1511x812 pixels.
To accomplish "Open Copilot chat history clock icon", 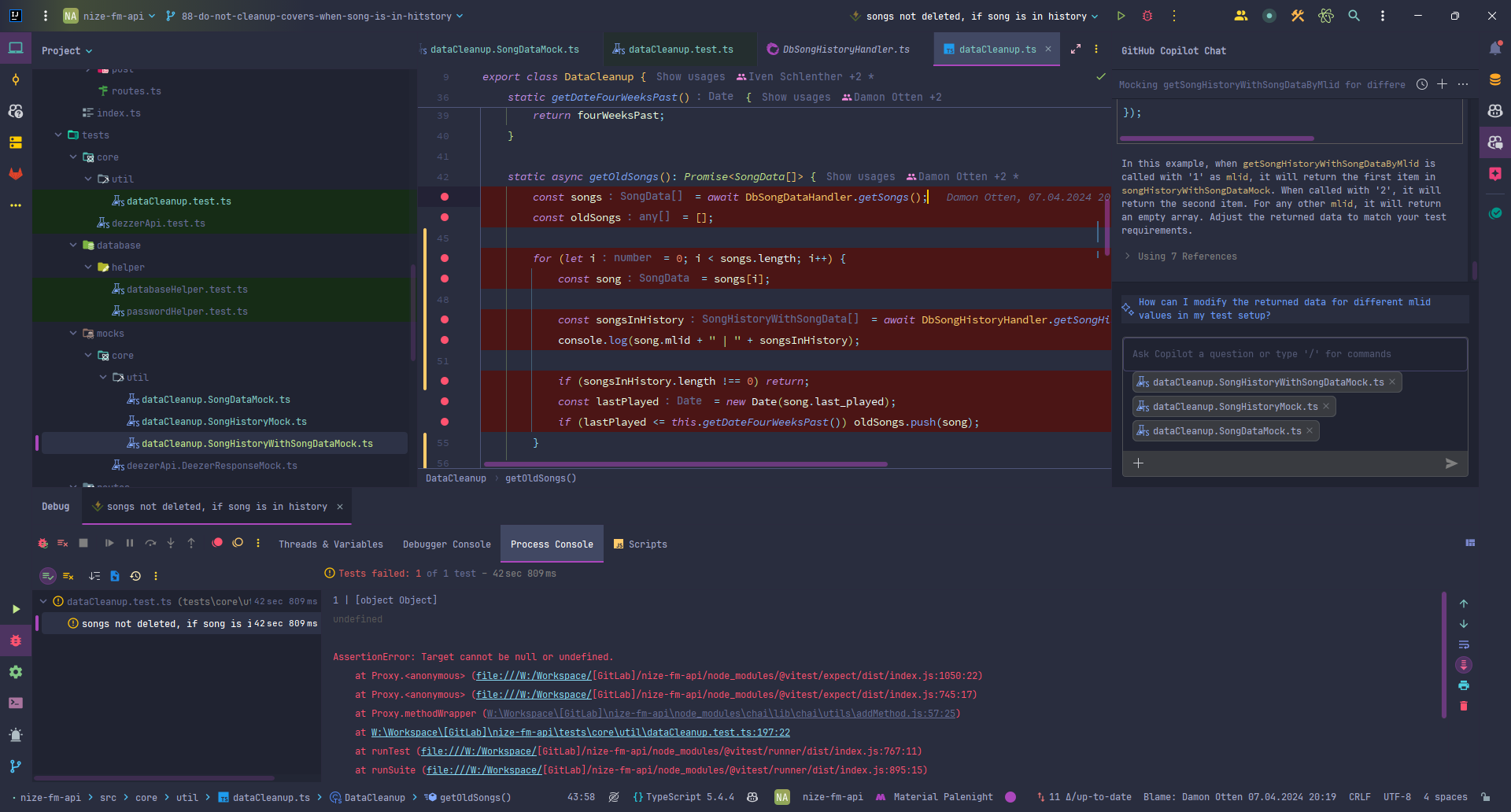I will coord(1422,84).
